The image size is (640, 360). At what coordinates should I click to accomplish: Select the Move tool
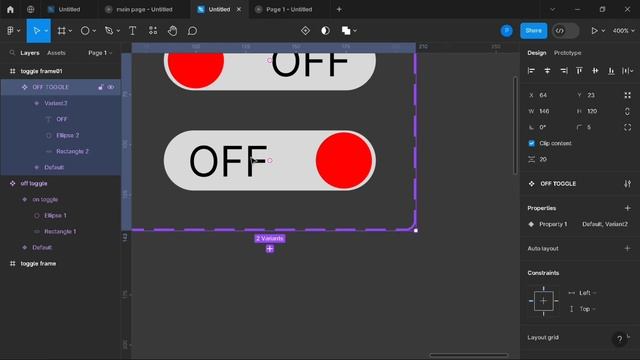(36, 31)
